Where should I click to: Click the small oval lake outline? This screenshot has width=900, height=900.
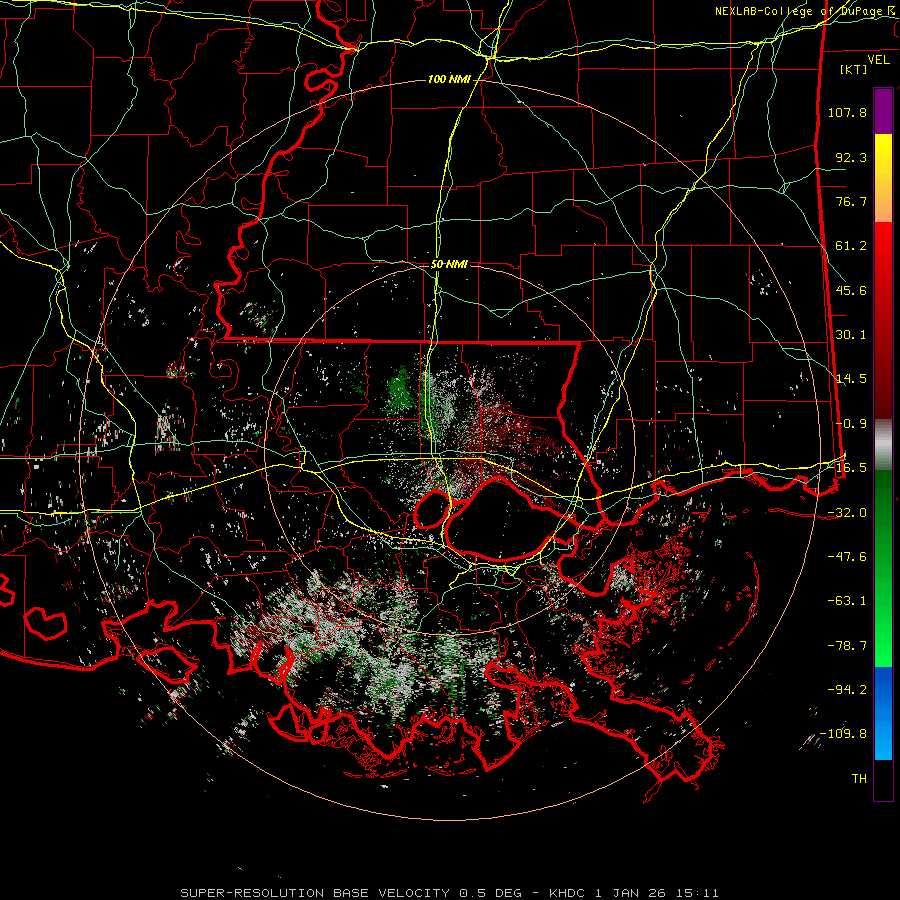432,510
